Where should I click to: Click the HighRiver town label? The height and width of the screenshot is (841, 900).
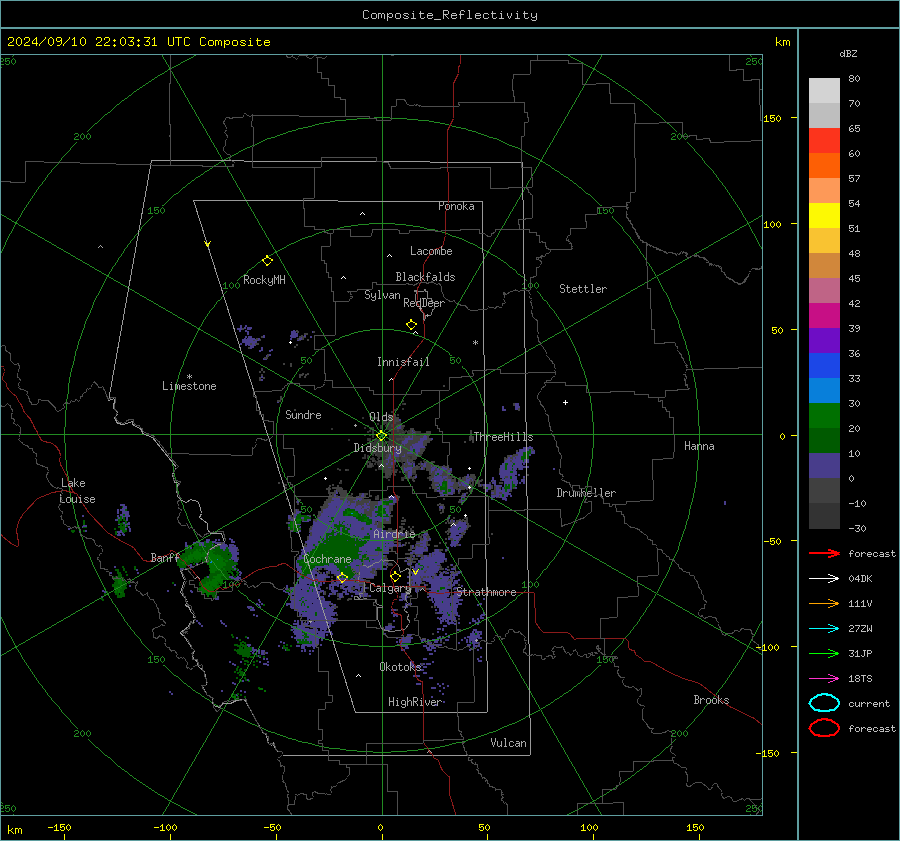415,702
